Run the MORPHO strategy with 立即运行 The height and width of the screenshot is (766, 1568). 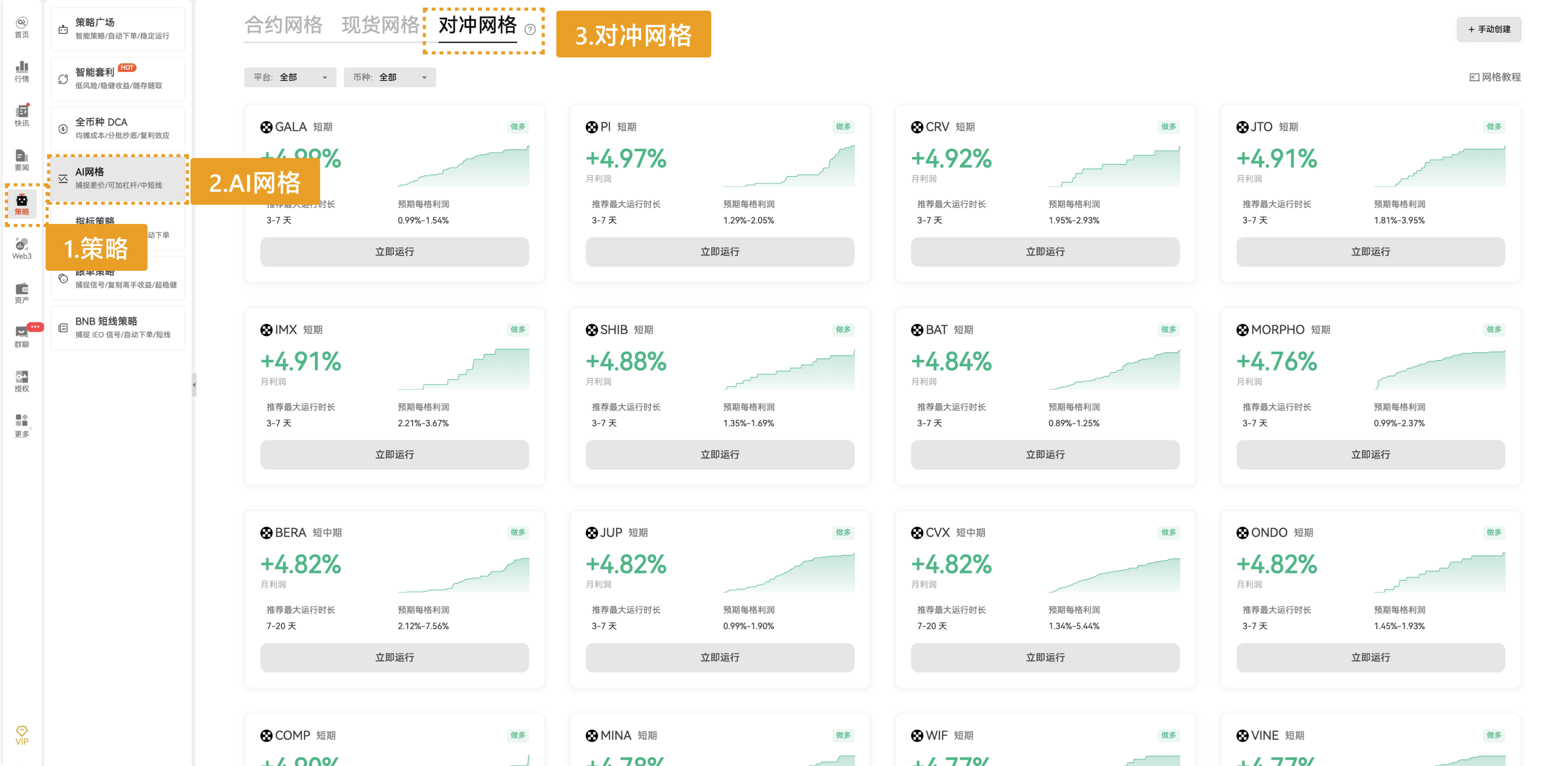point(1370,454)
